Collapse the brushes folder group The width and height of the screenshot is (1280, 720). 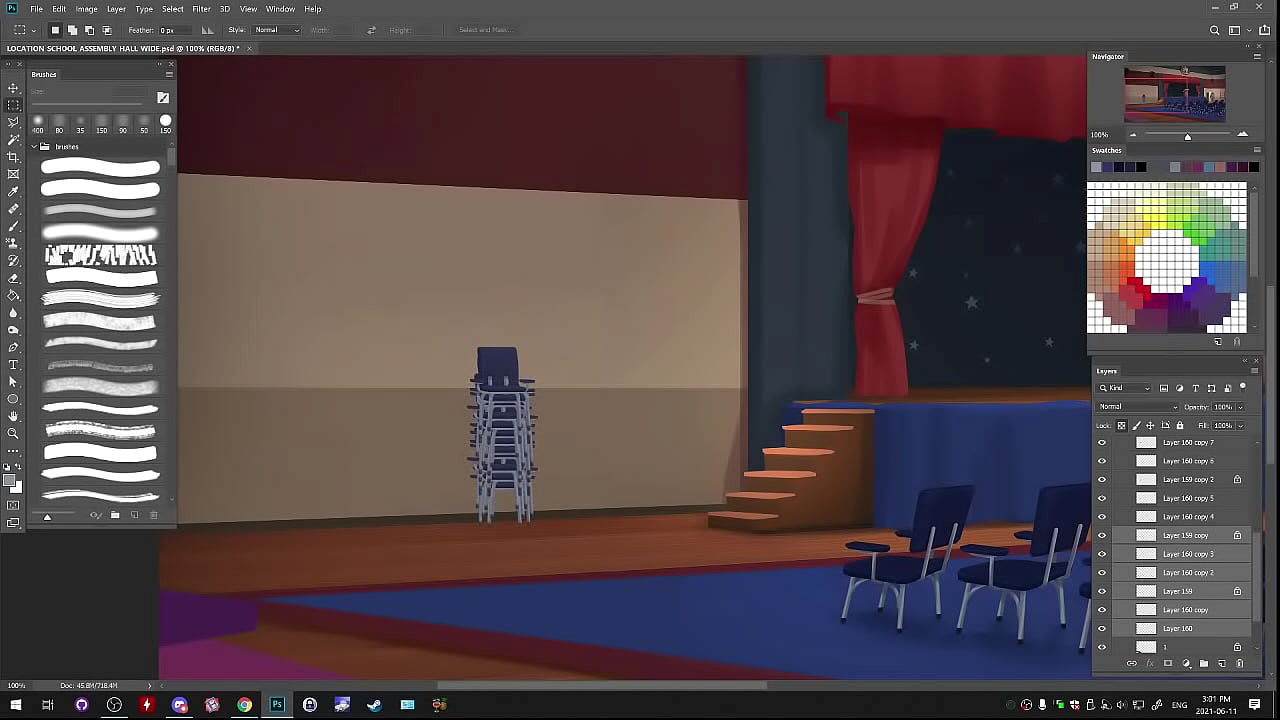[33, 147]
